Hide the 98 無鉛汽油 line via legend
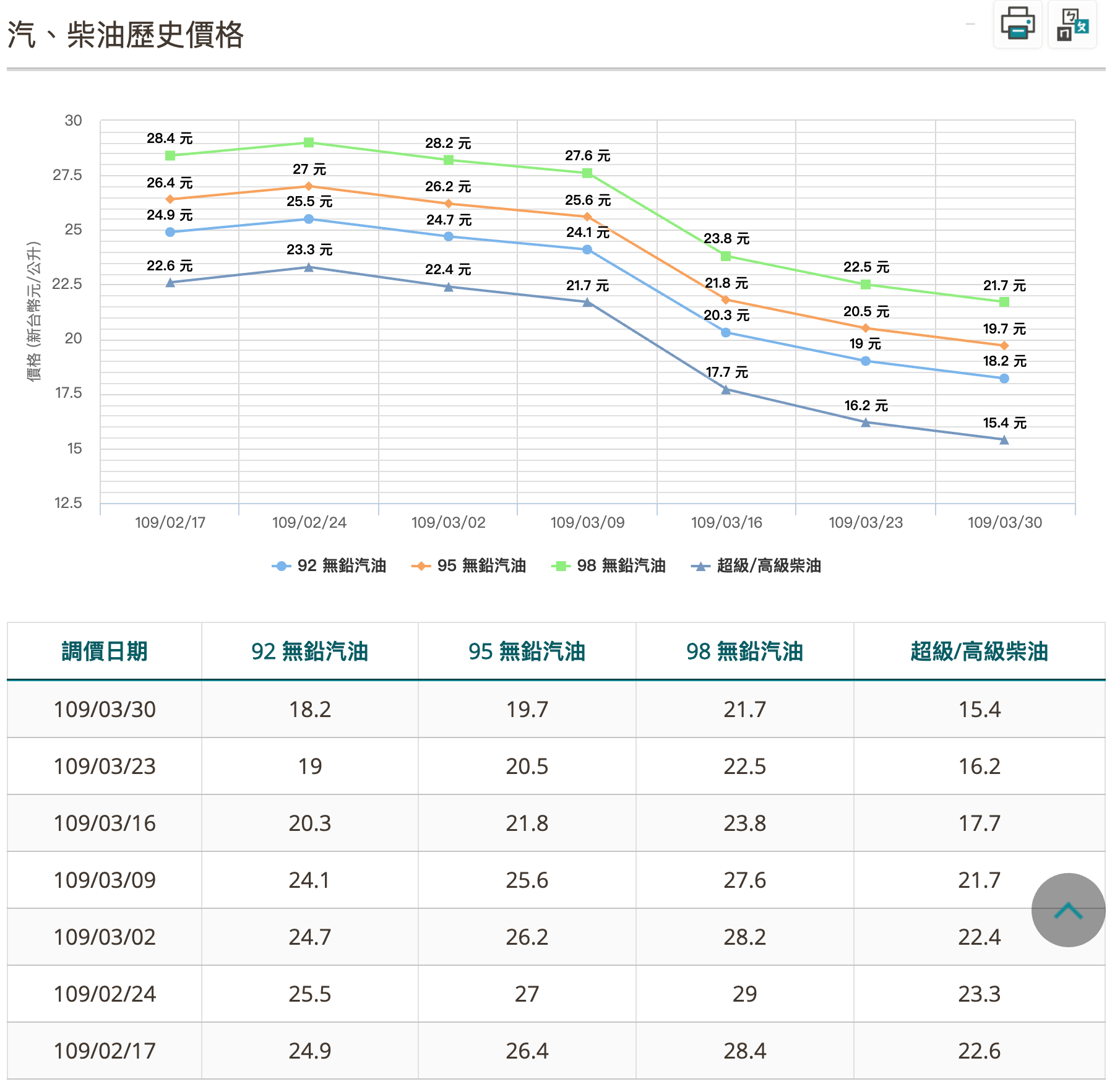This screenshot has height=1092, width=1120. point(609,565)
